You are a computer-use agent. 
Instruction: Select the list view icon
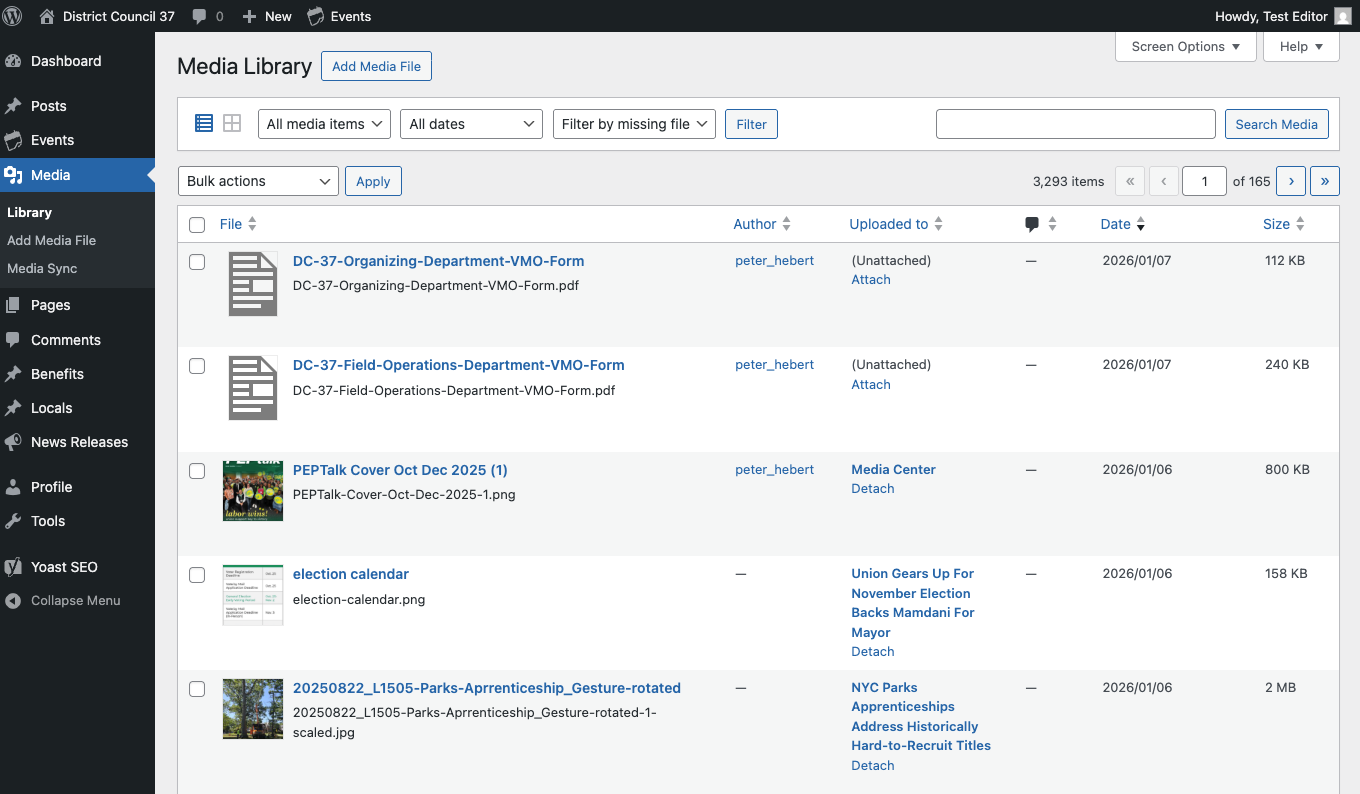(203, 123)
